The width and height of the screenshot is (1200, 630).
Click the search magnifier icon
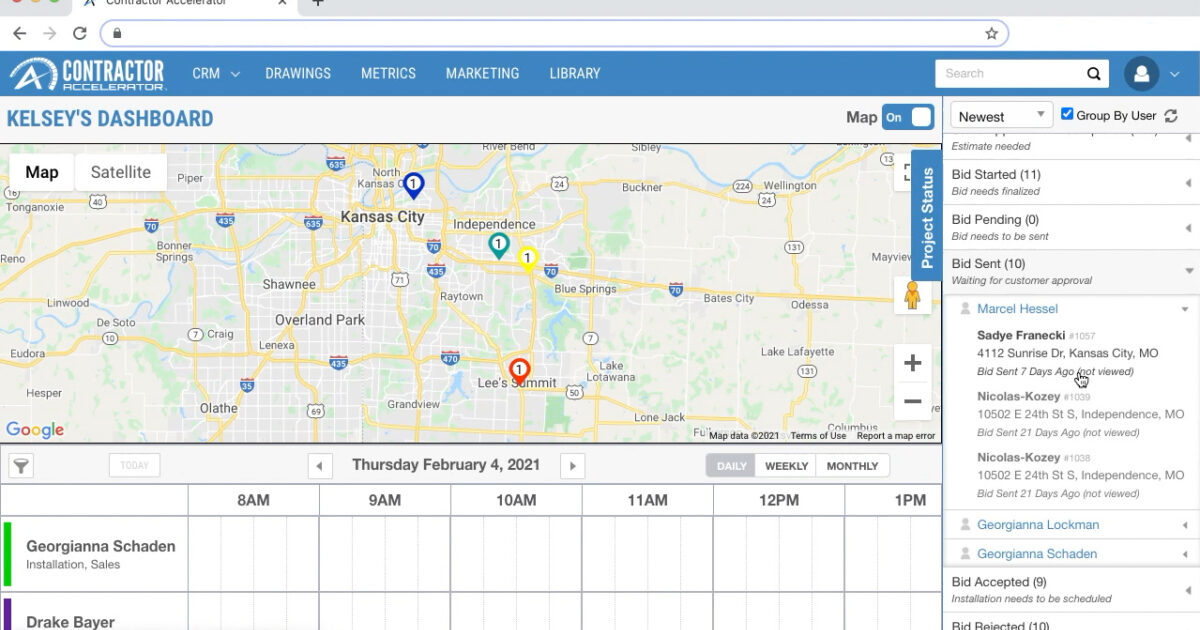(x=1094, y=74)
